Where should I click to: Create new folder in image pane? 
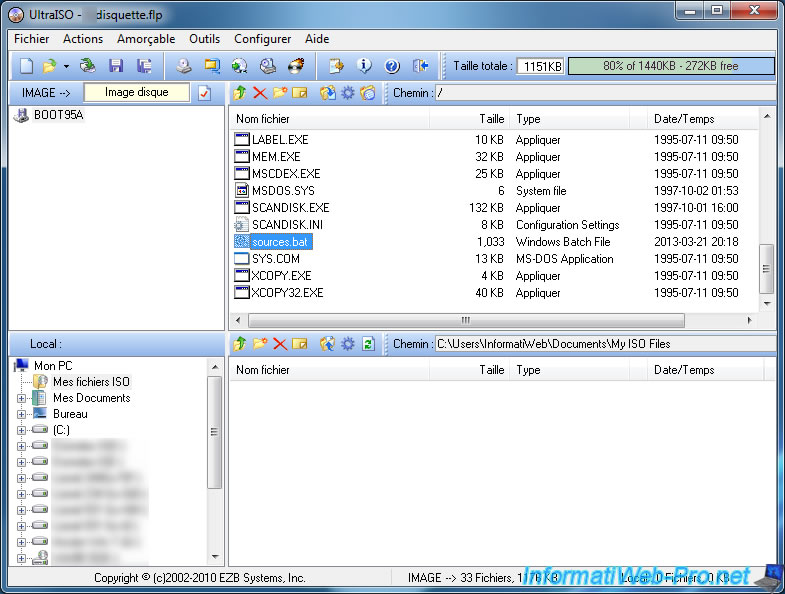pos(280,93)
